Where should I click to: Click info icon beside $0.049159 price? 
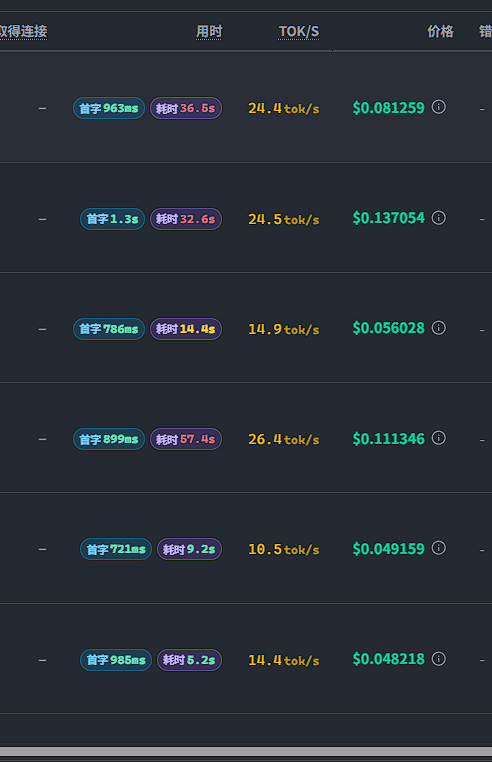(439, 548)
